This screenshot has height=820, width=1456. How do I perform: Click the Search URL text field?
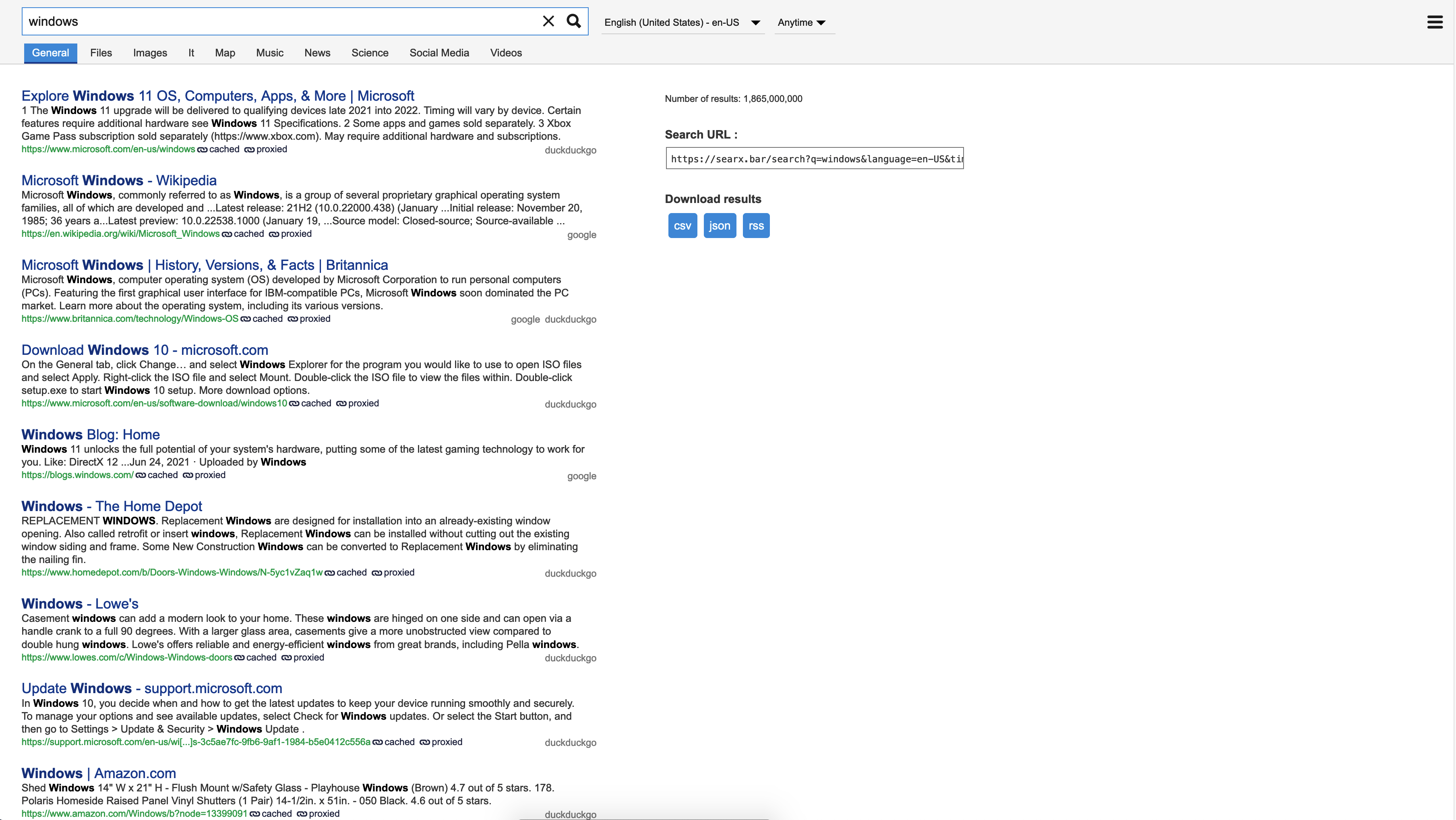815,159
